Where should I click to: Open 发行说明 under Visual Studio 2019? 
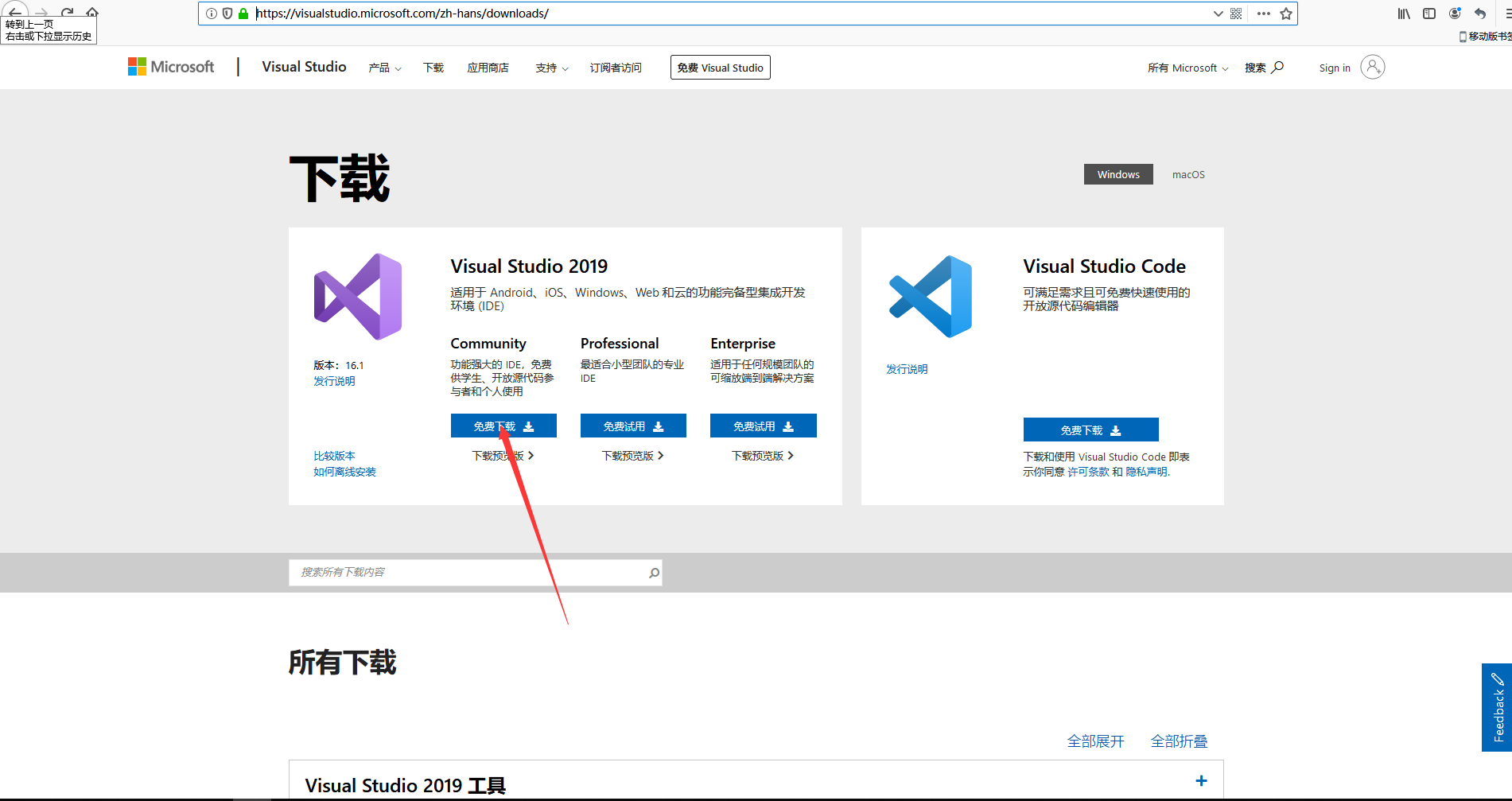(x=334, y=381)
